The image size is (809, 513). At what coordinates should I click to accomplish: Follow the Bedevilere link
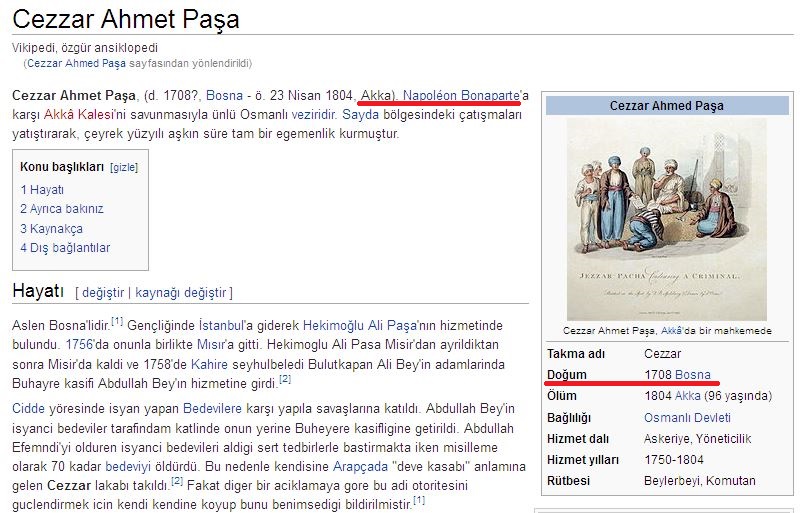[x=212, y=409]
